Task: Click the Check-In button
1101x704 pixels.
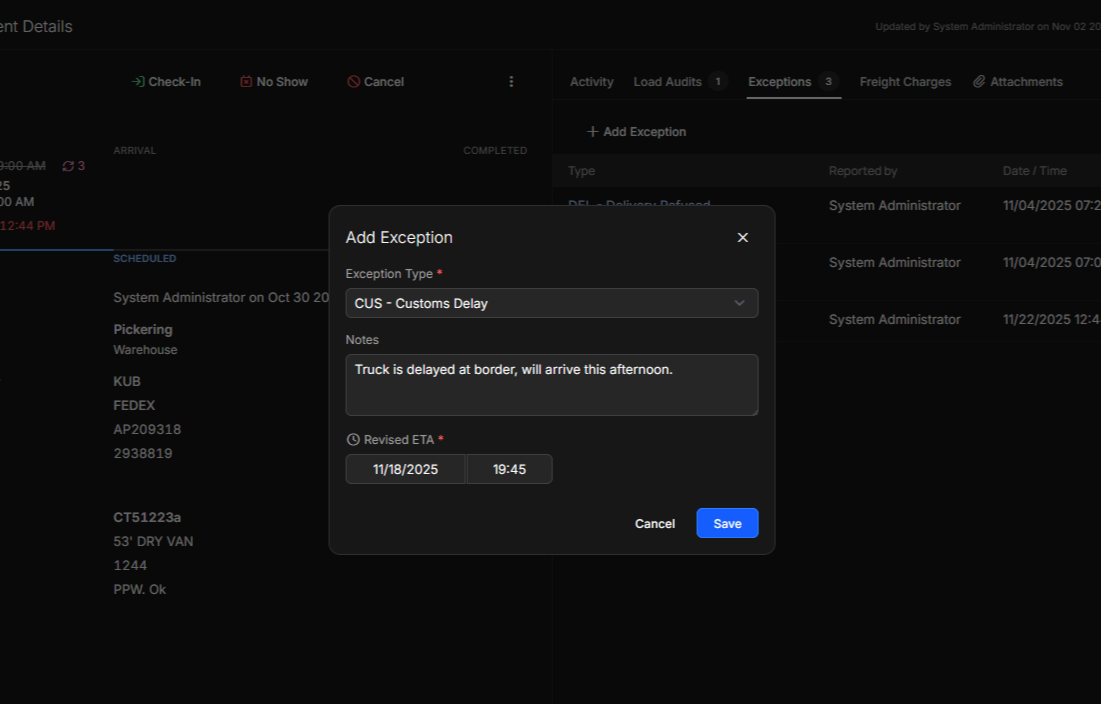Action: coord(166,82)
